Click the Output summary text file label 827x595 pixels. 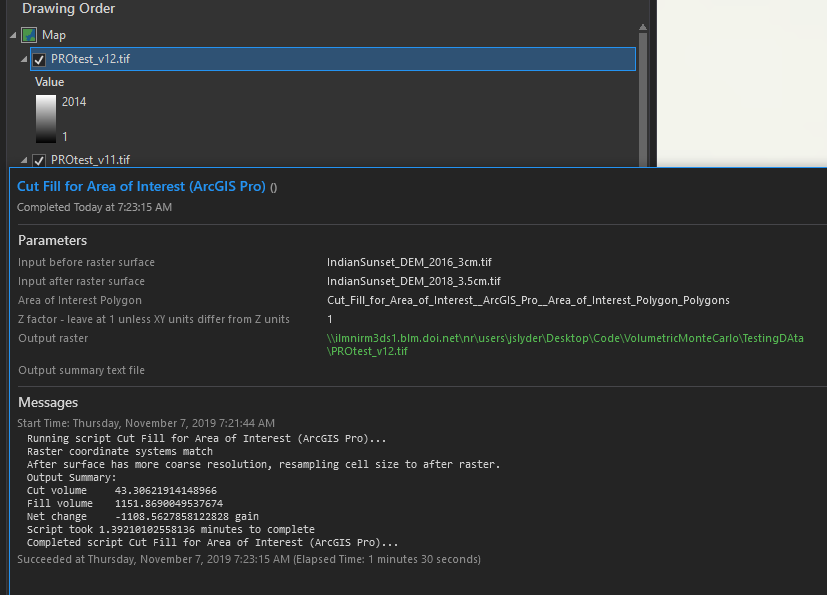[x=81, y=370]
